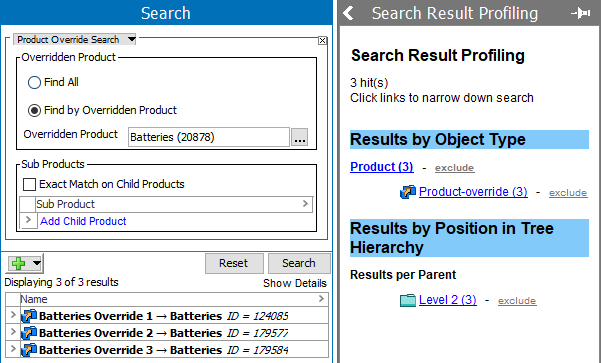Click the Search button
601x363 pixels.
[x=299, y=263]
